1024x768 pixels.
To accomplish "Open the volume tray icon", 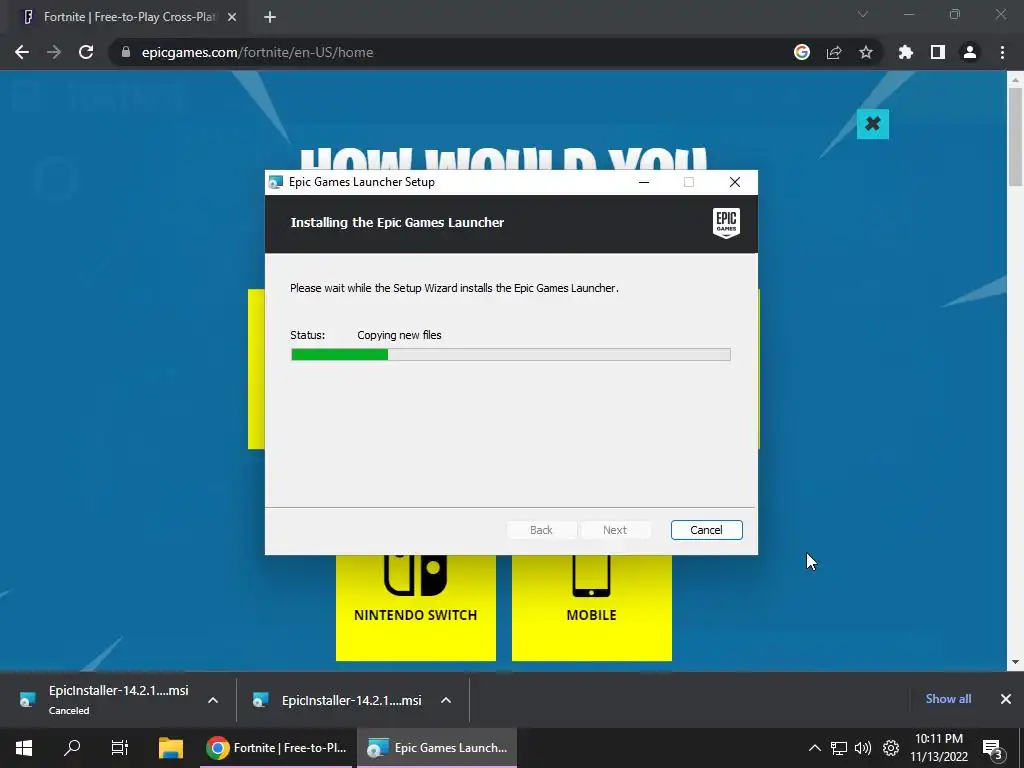I will [x=863, y=748].
